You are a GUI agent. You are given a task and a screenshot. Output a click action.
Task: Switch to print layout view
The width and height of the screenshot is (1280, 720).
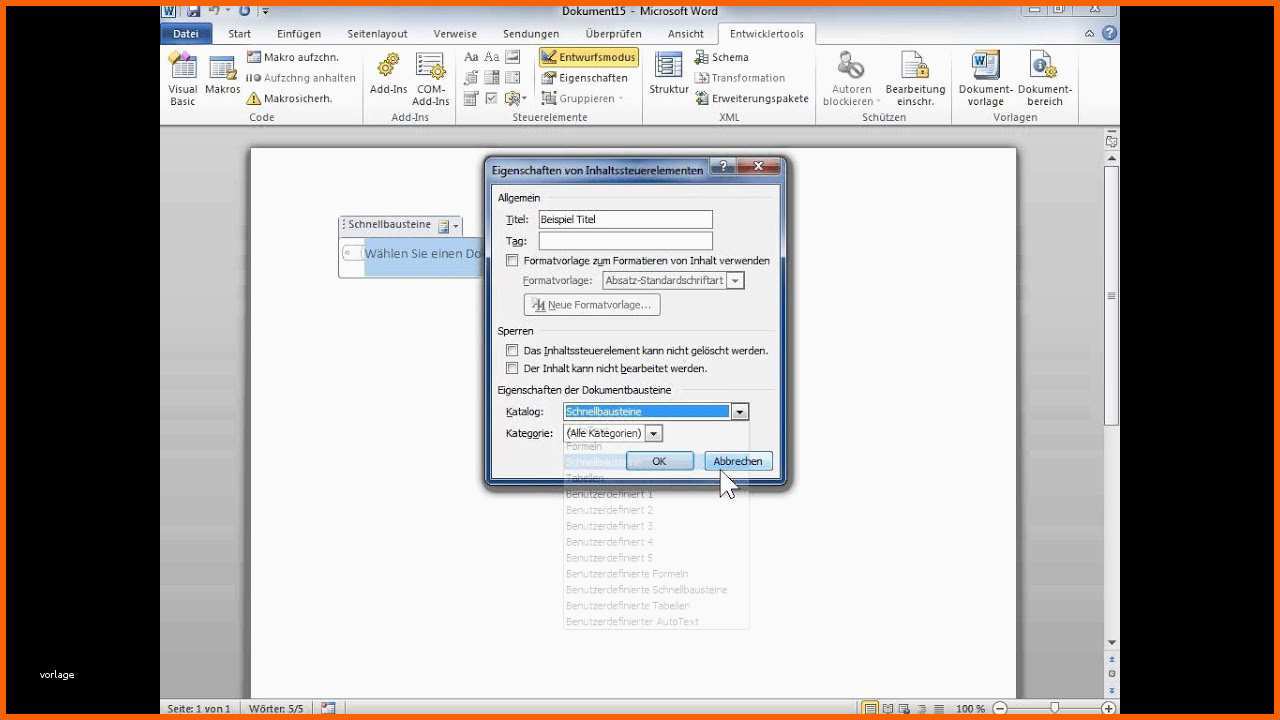[x=870, y=708]
